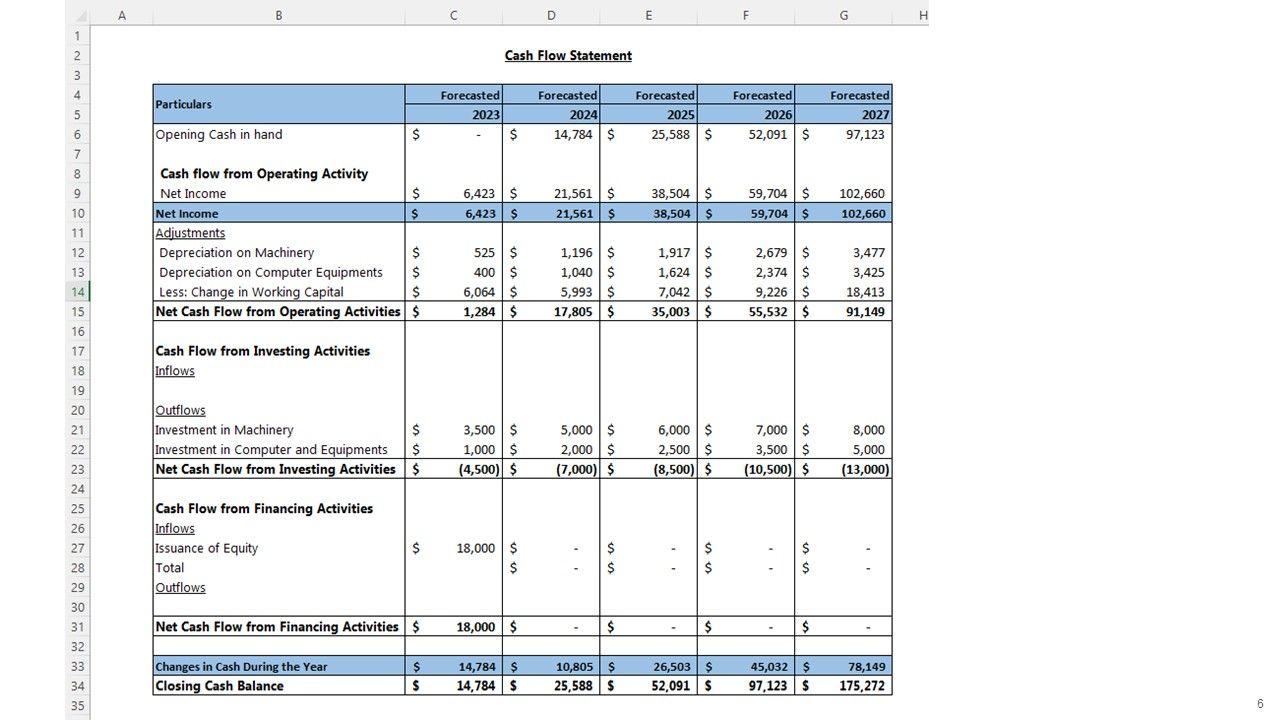Select row 14 header

click(x=77, y=292)
